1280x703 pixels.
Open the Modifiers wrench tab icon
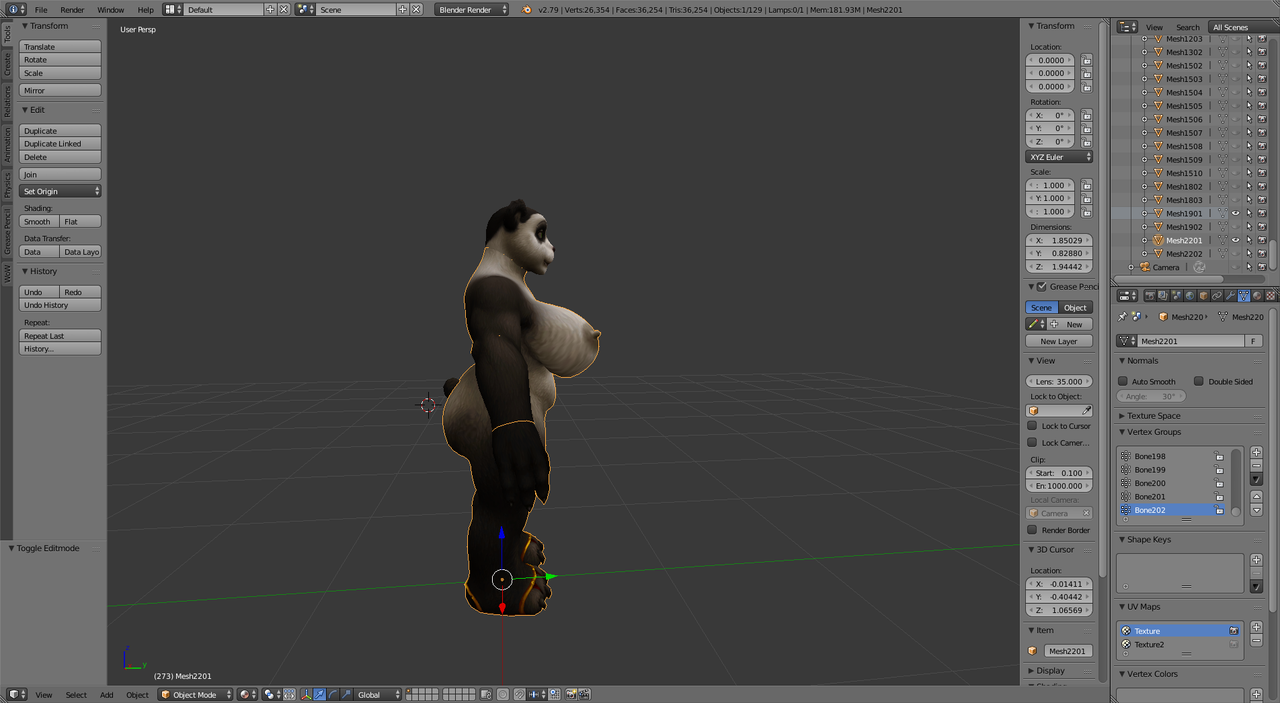point(1230,296)
